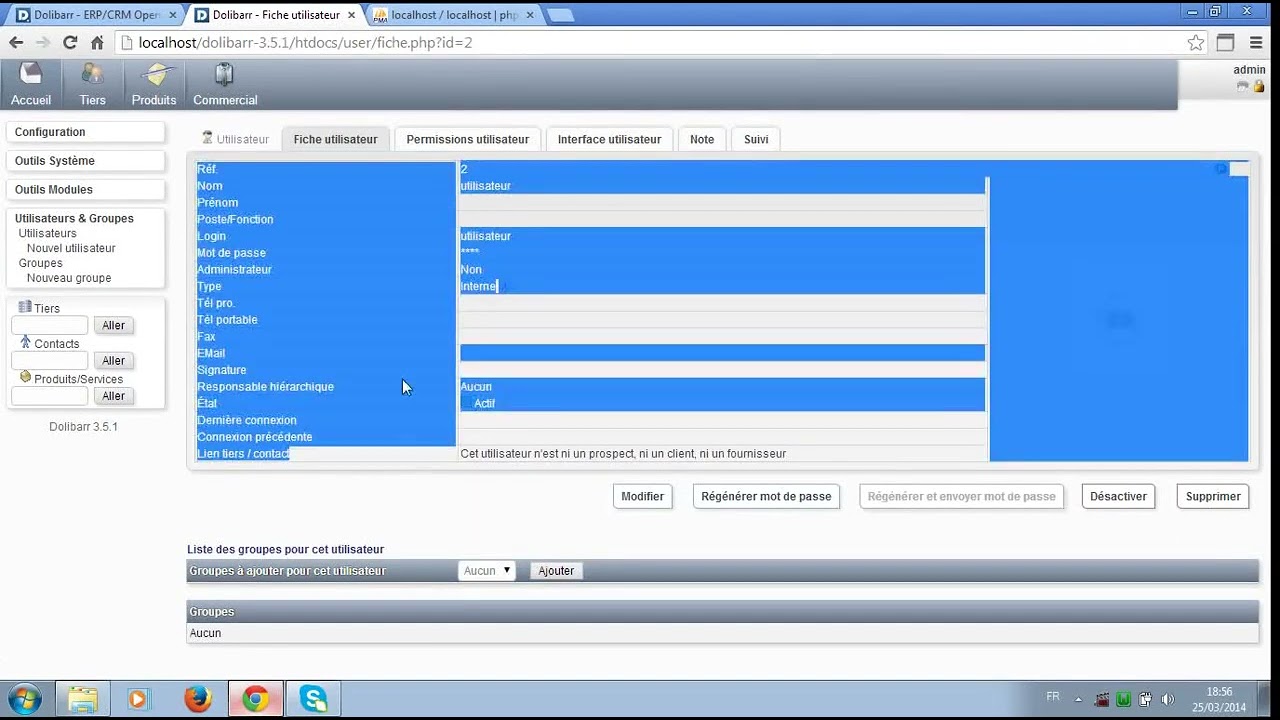
Task: Focus the Tiers search field
Action: click(50, 325)
